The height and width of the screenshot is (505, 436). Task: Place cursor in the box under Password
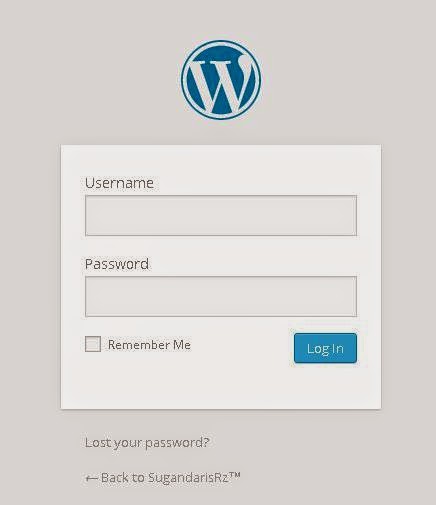coord(221,296)
